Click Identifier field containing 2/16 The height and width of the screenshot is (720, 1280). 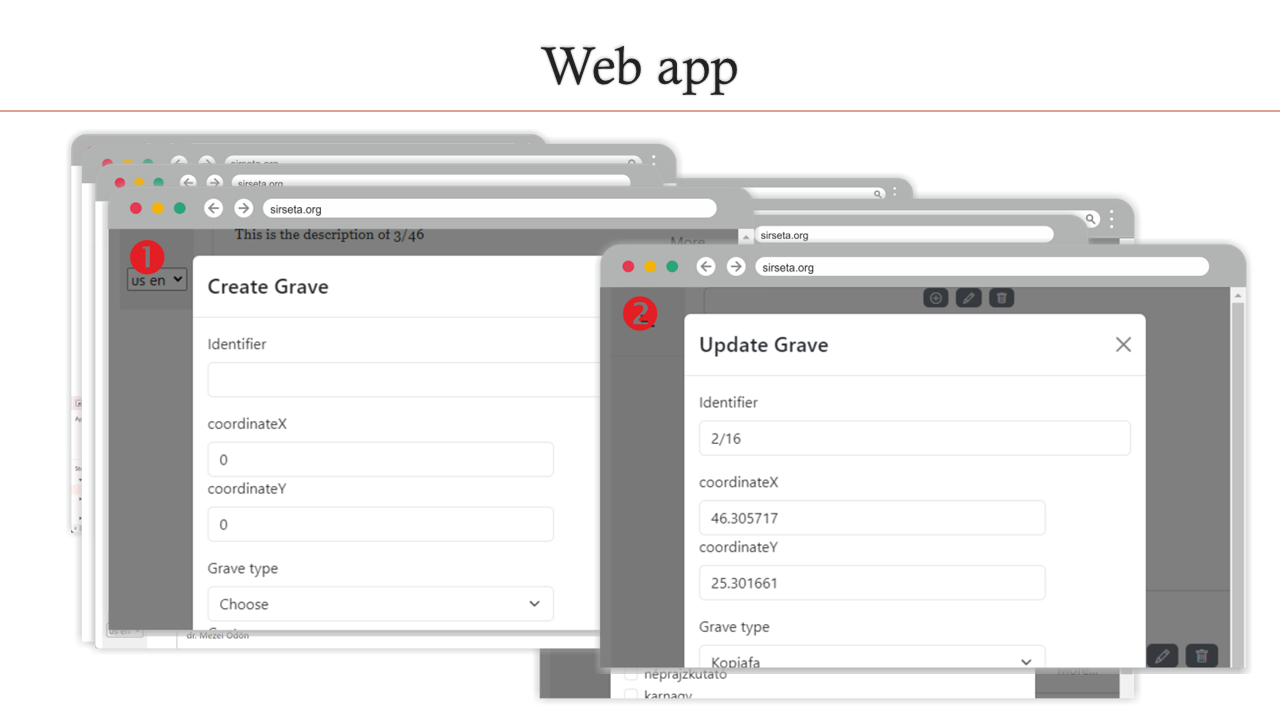point(914,438)
